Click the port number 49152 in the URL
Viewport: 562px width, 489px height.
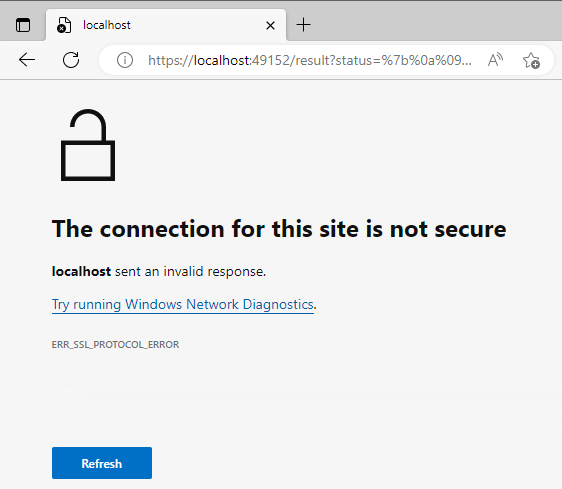pyautogui.click(x=271, y=60)
